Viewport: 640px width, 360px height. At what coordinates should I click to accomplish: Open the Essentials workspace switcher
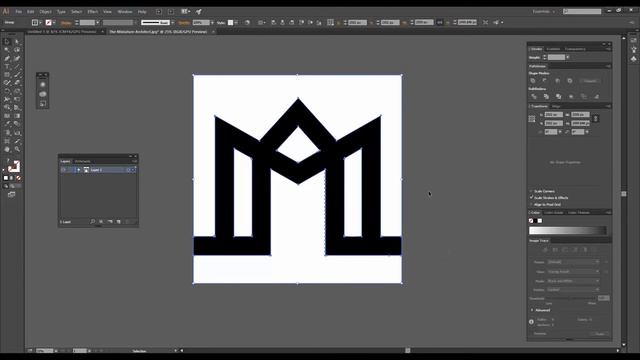pyautogui.click(x=544, y=11)
